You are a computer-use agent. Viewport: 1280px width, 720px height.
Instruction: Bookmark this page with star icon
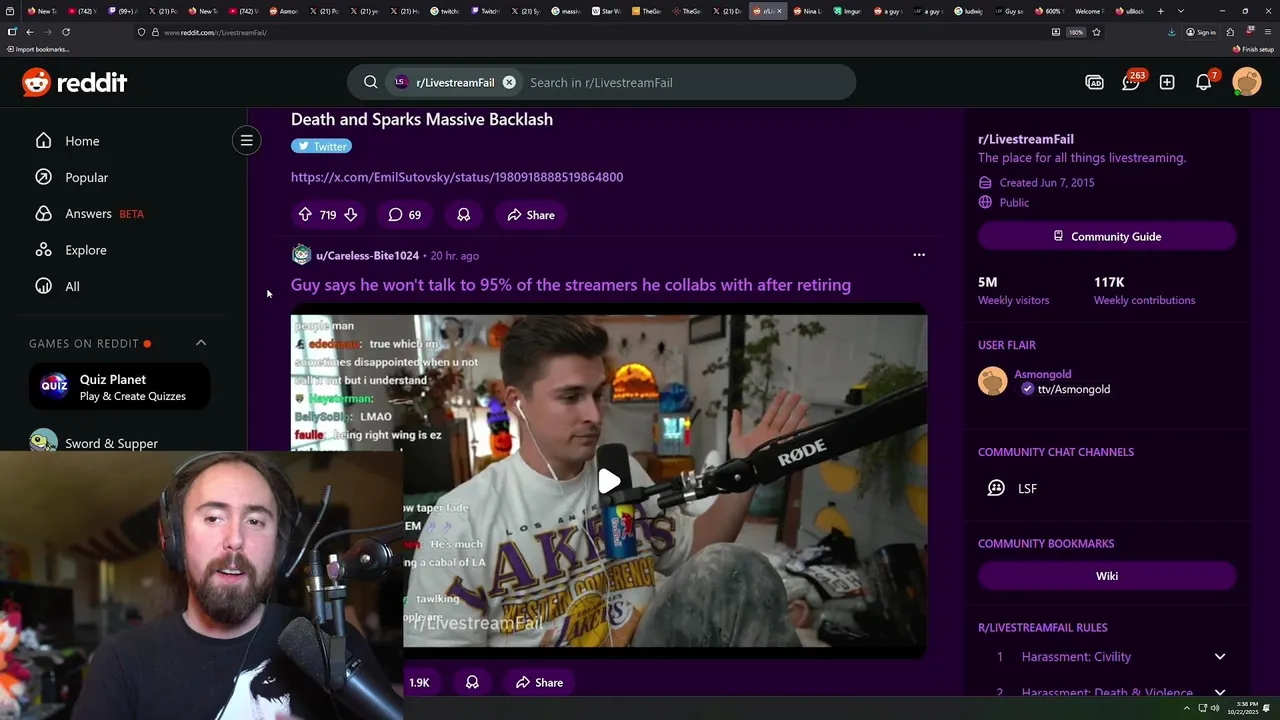point(1096,32)
